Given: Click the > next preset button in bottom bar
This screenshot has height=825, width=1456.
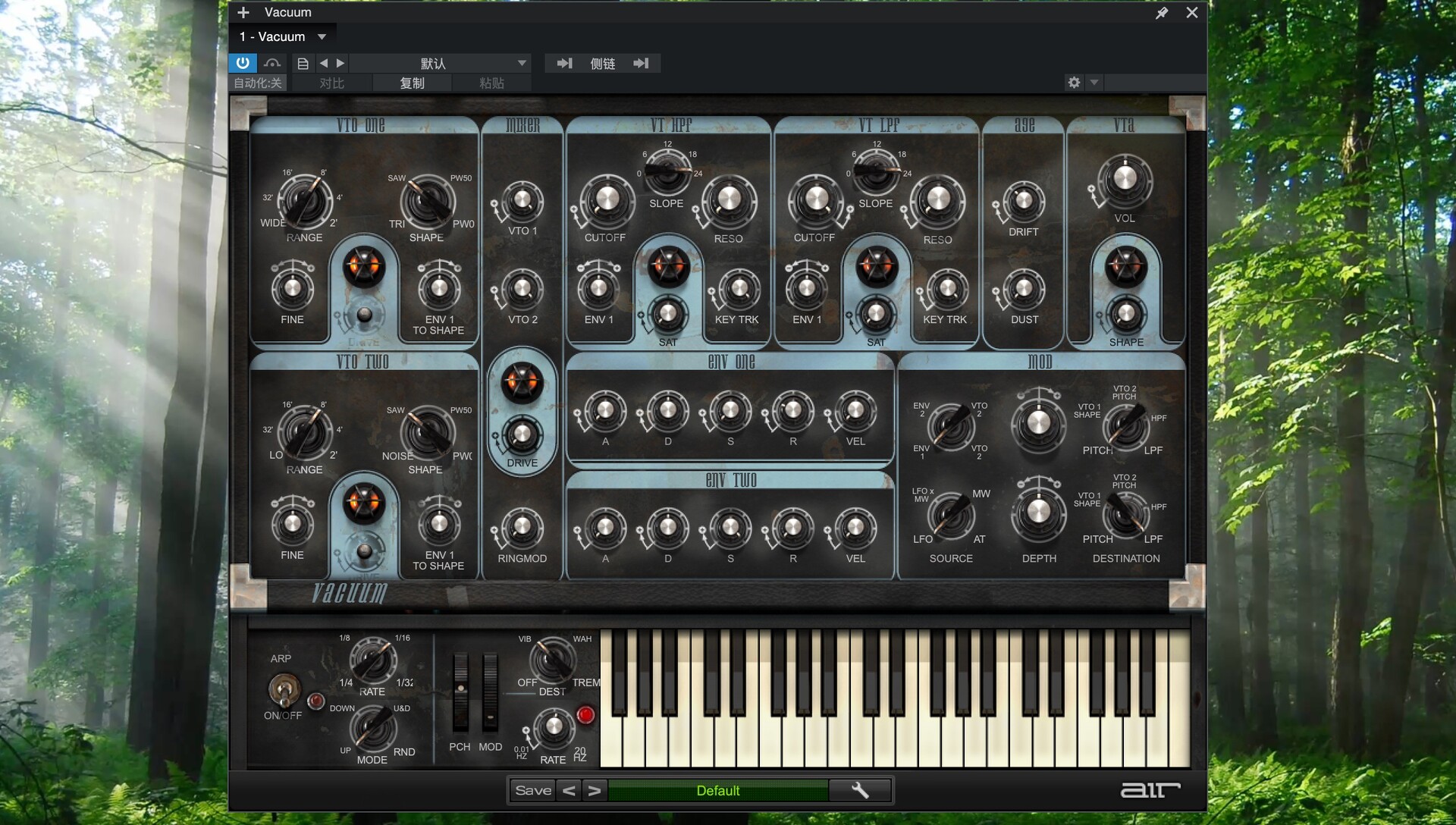Looking at the screenshot, I should click(595, 790).
